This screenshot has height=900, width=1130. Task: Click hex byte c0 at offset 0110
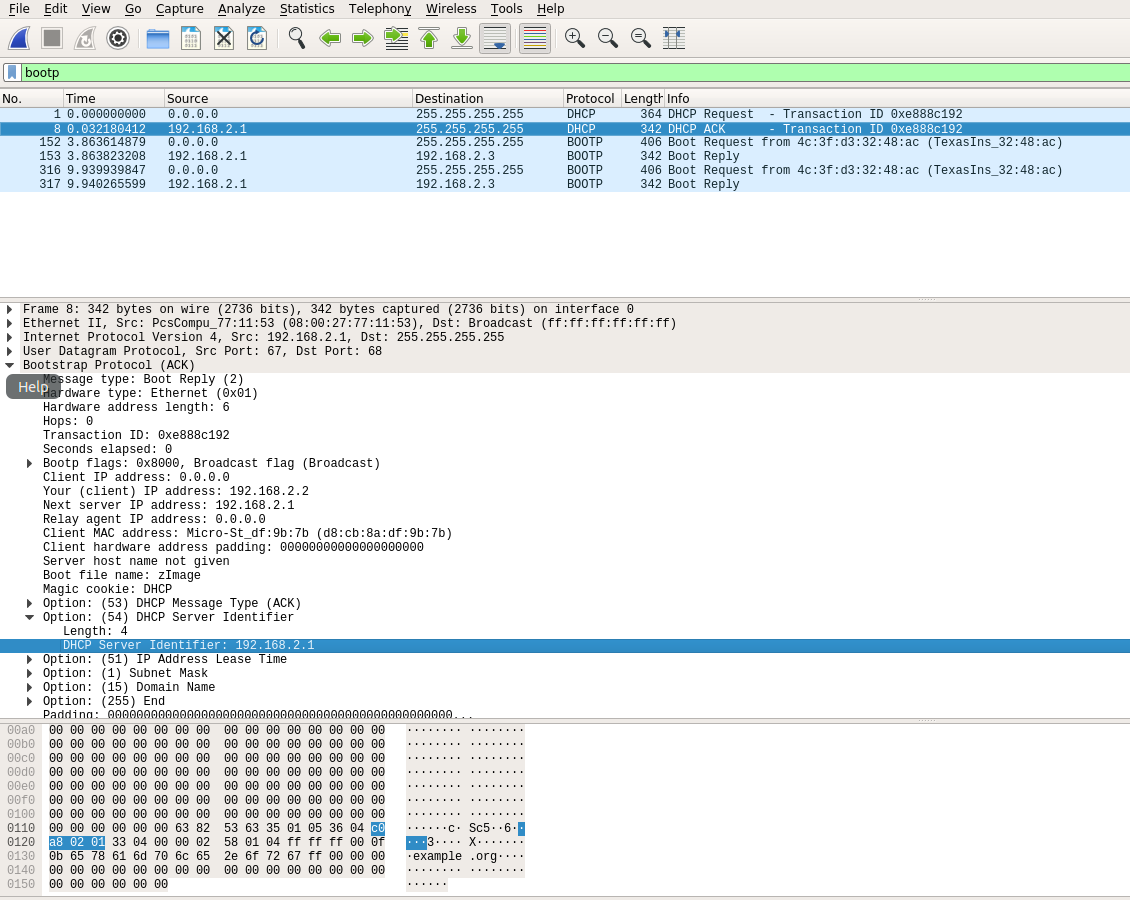coord(378,829)
